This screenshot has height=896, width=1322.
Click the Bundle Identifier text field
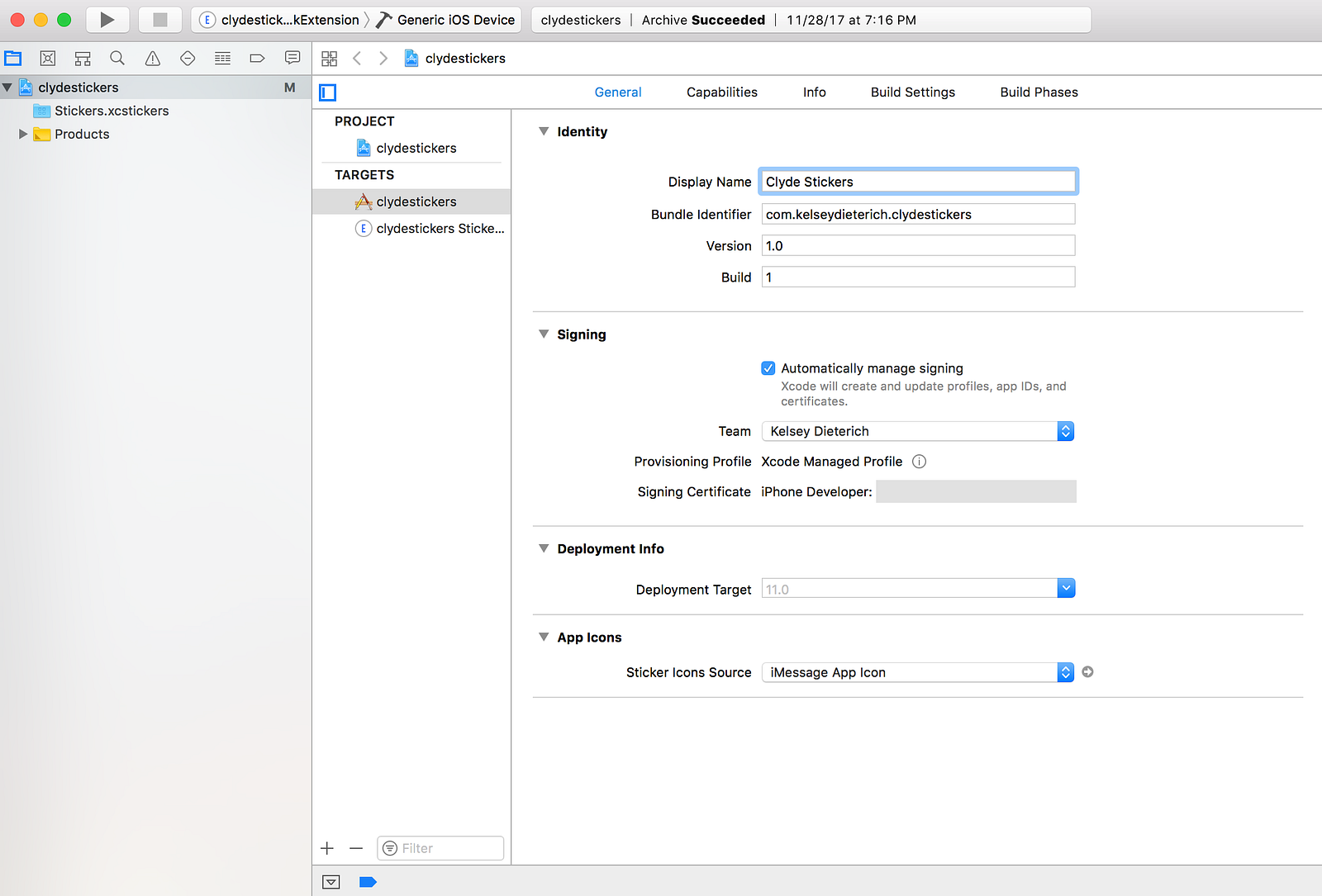(918, 215)
